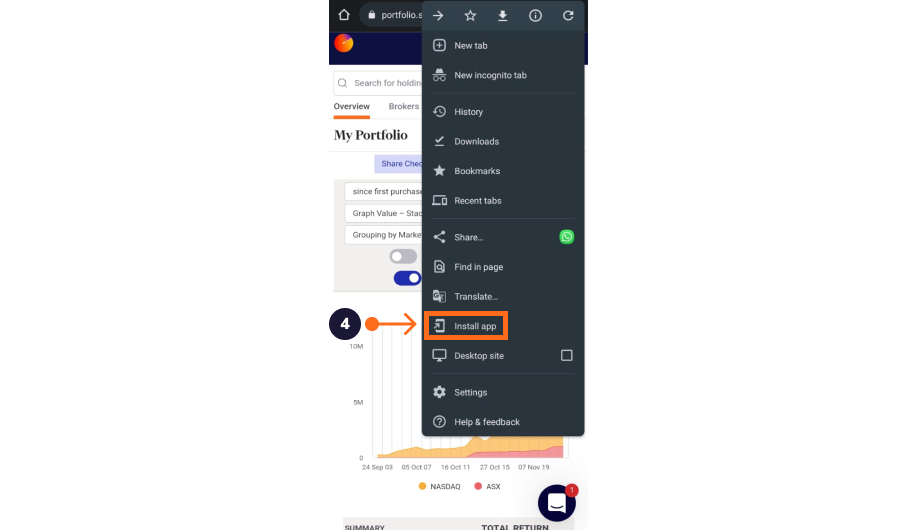Click the forward arrow icon

438,16
